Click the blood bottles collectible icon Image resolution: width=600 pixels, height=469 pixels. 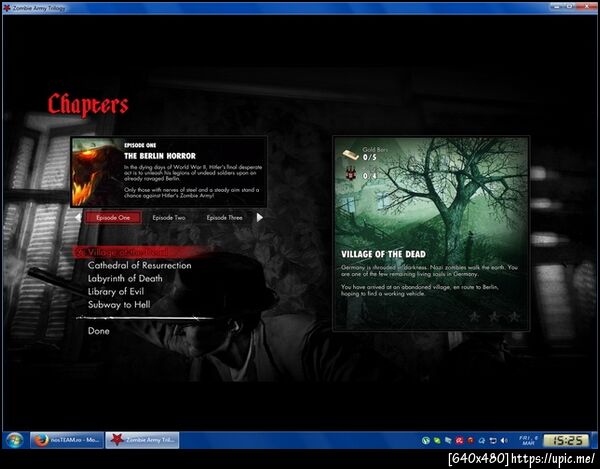[351, 174]
